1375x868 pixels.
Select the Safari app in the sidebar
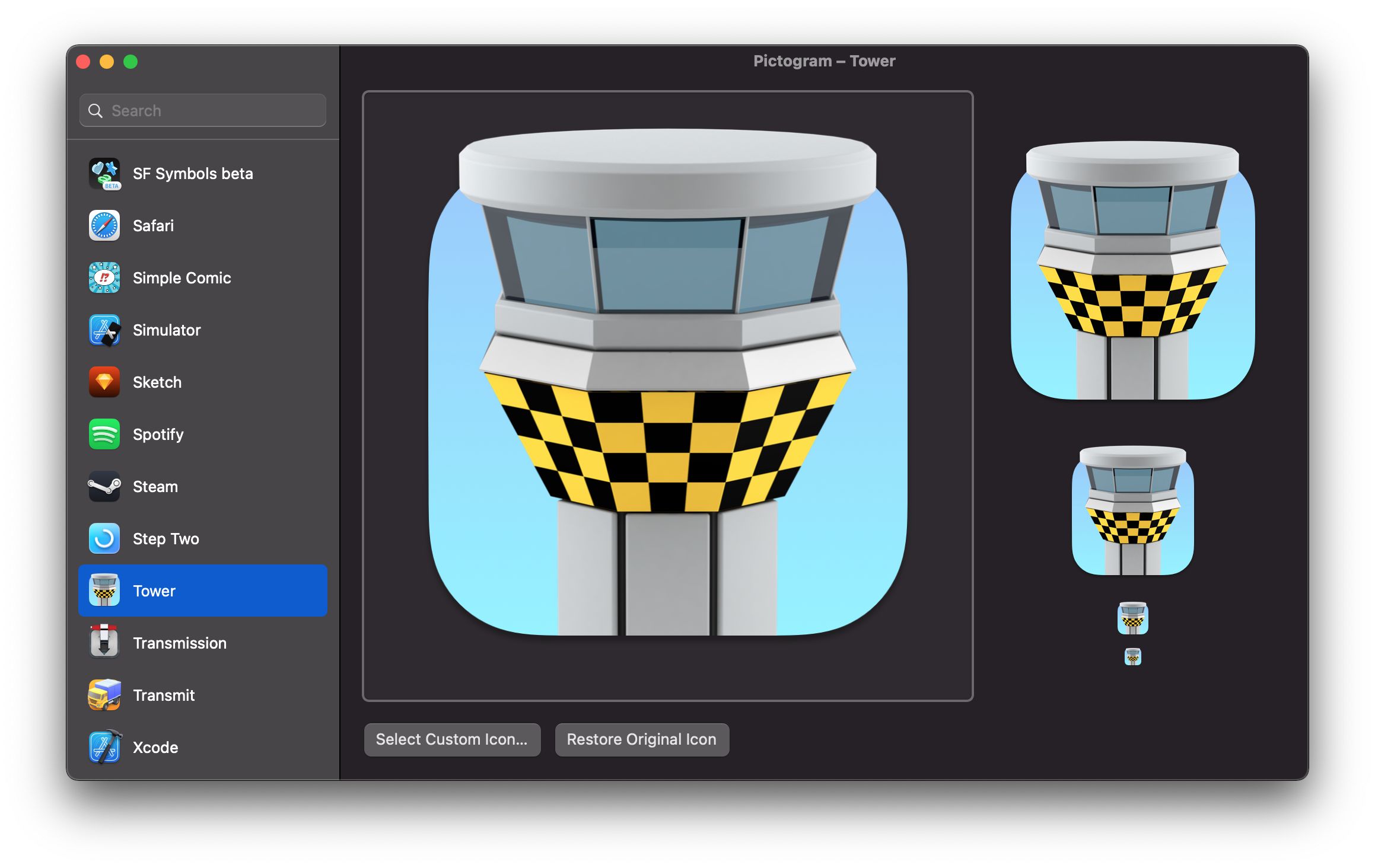pos(152,225)
